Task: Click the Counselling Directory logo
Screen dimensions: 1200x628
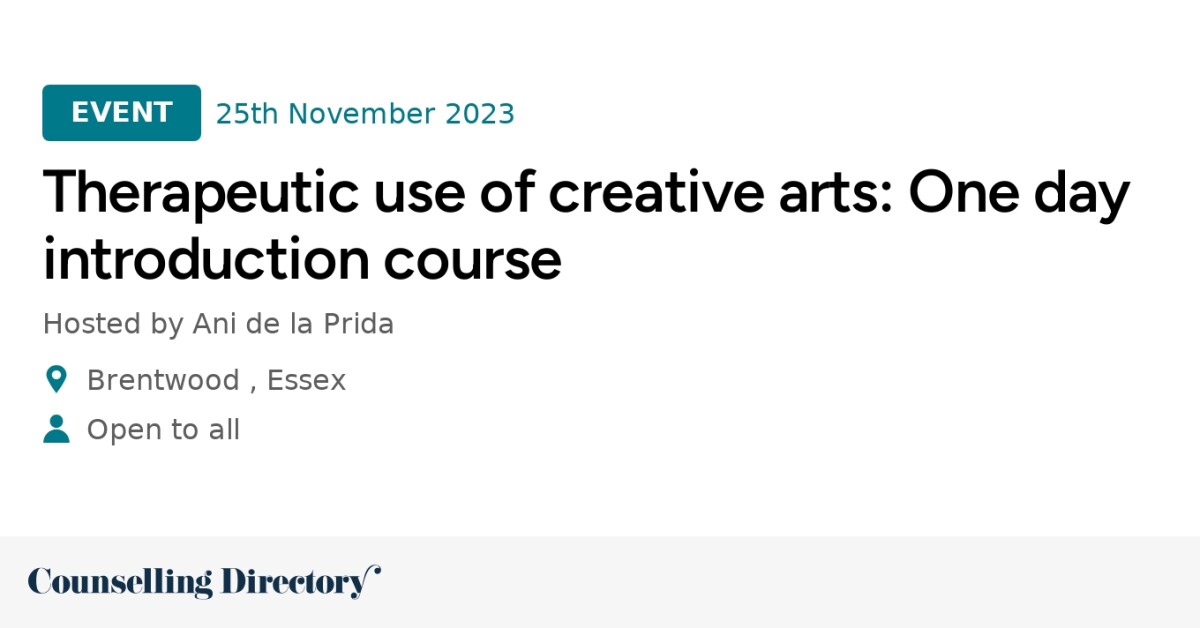Action: coord(204,582)
